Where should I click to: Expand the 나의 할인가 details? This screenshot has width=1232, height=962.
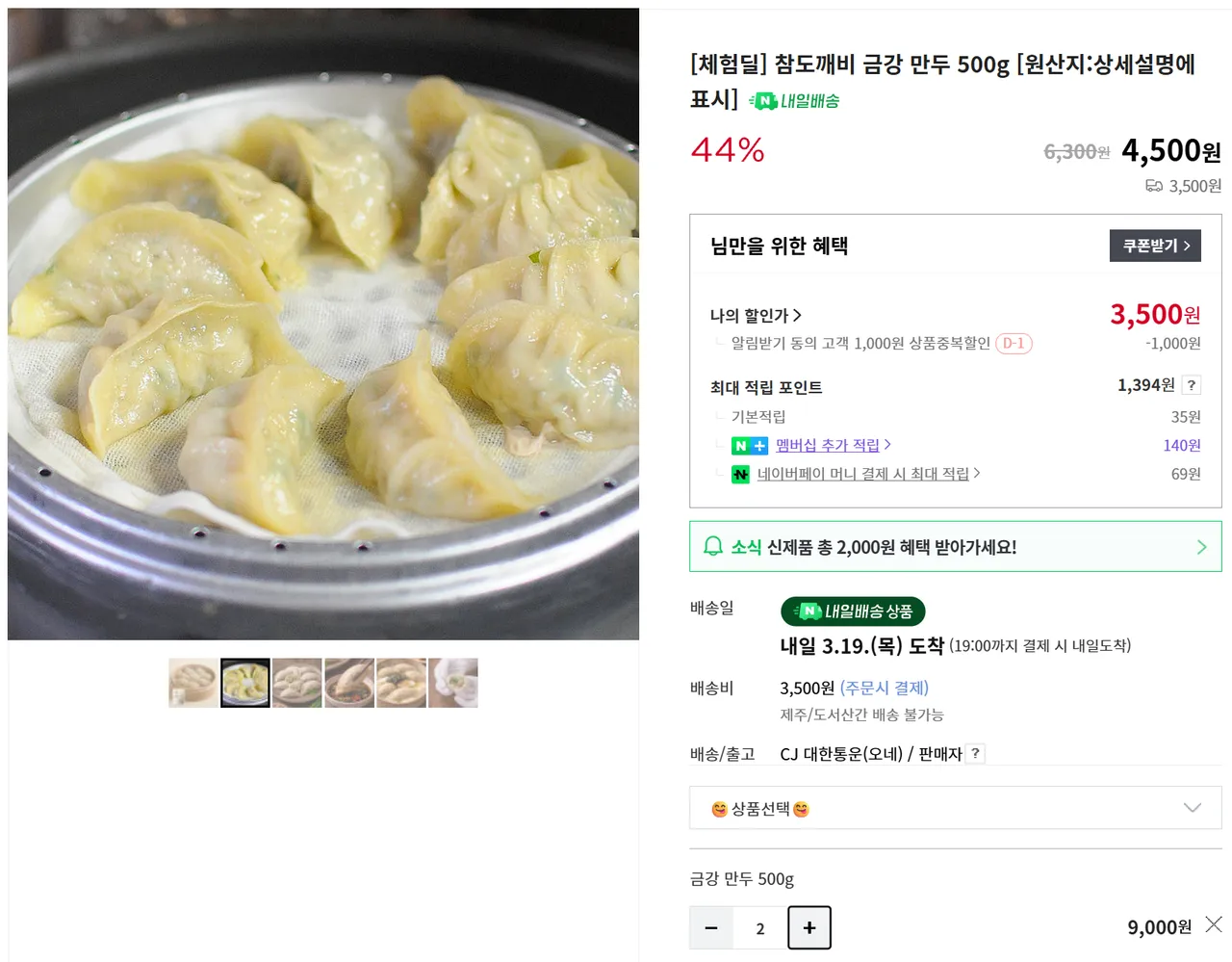point(756,315)
